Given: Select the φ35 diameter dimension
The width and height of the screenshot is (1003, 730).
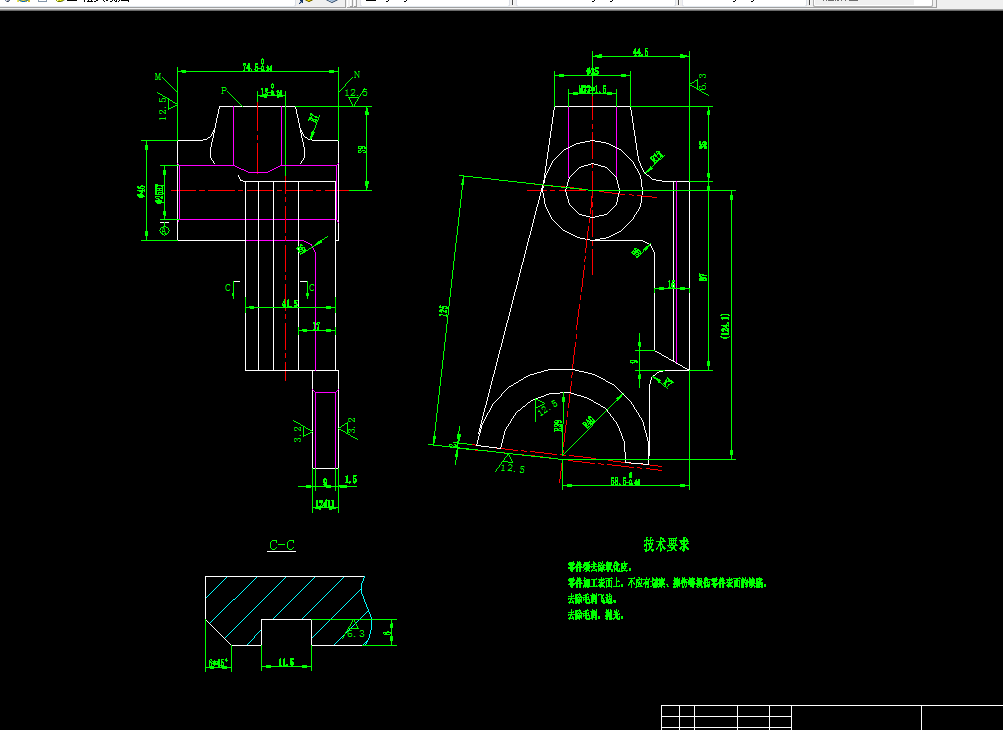Looking at the screenshot, I should (x=592, y=71).
